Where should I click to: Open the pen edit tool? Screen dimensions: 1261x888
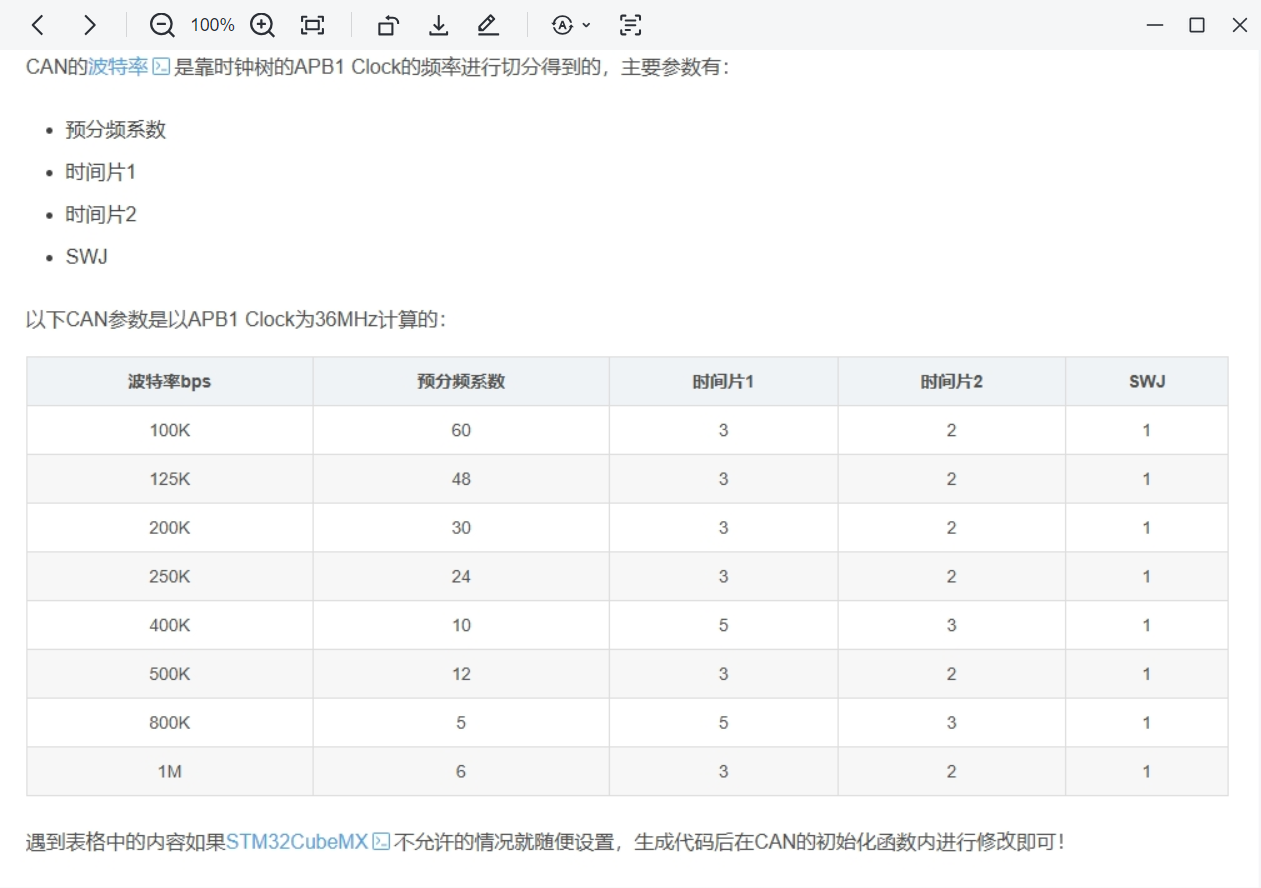coord(487,25)
